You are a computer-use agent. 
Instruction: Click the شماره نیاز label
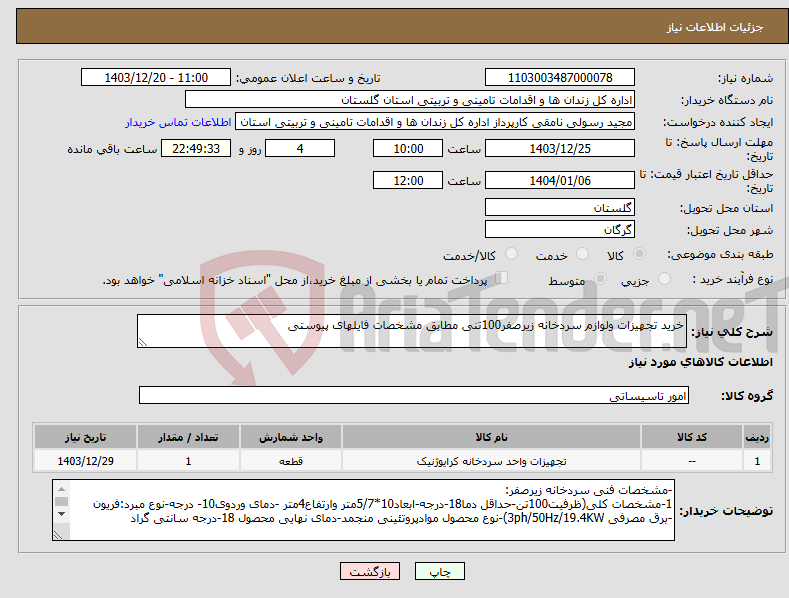click(745, 78)
